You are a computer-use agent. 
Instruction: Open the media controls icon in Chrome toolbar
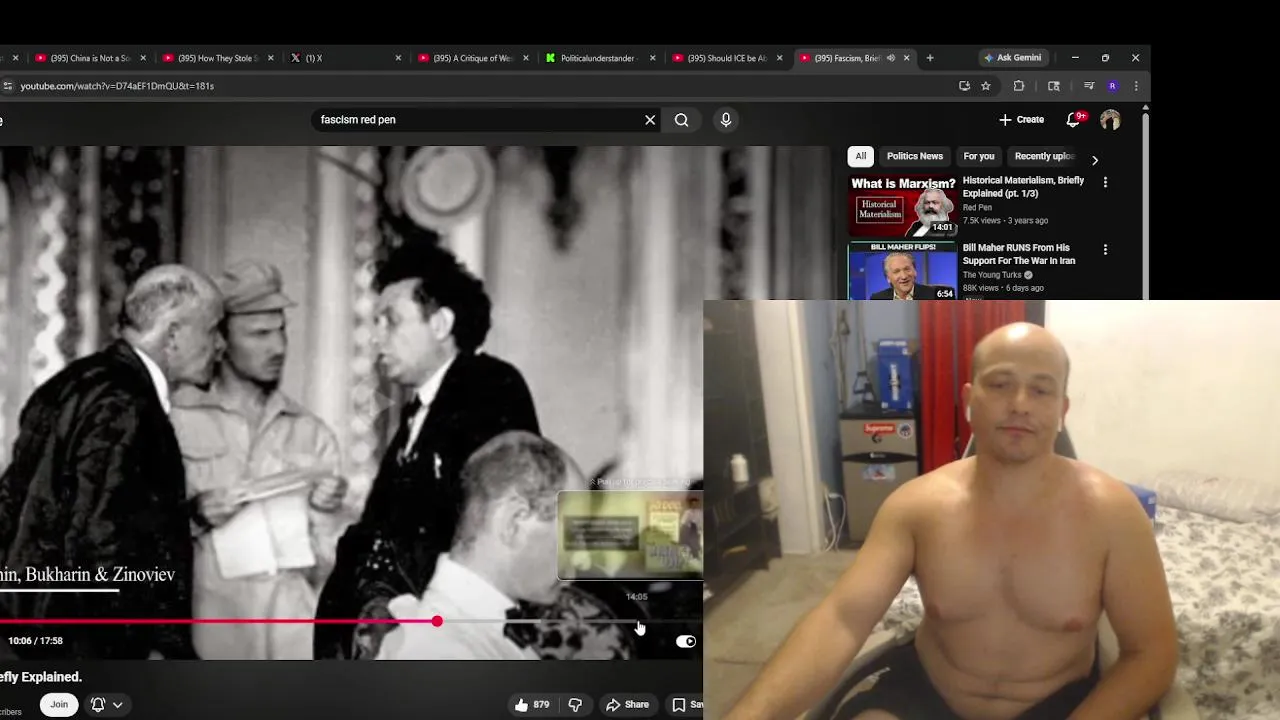pos(1089,86)
